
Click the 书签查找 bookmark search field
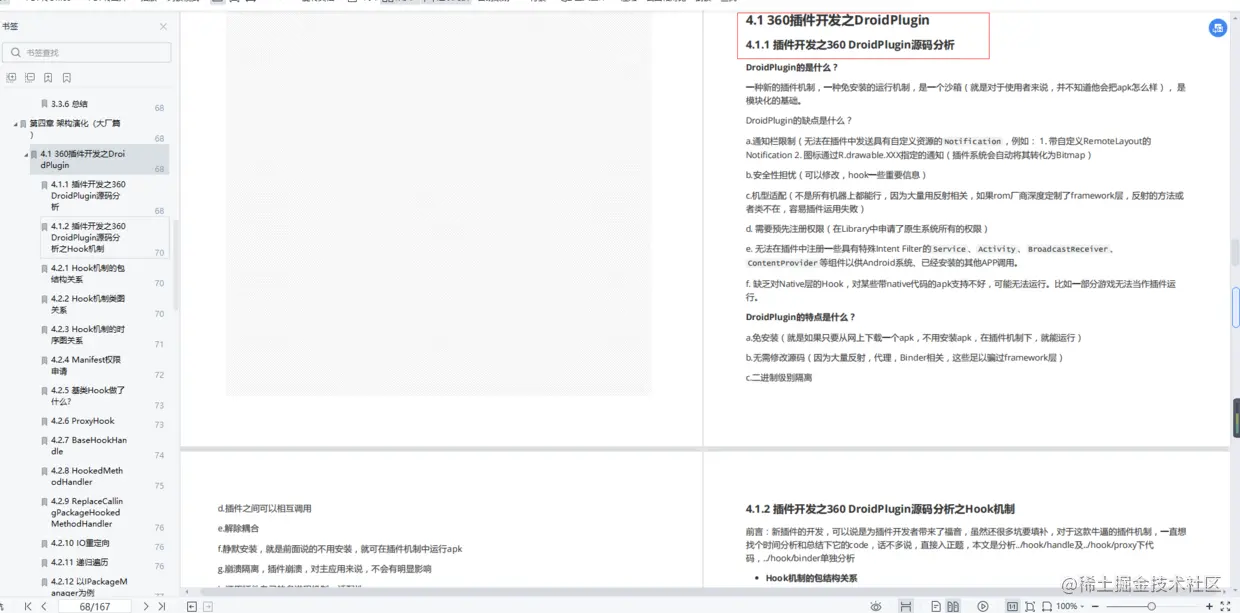pos(88,52)
